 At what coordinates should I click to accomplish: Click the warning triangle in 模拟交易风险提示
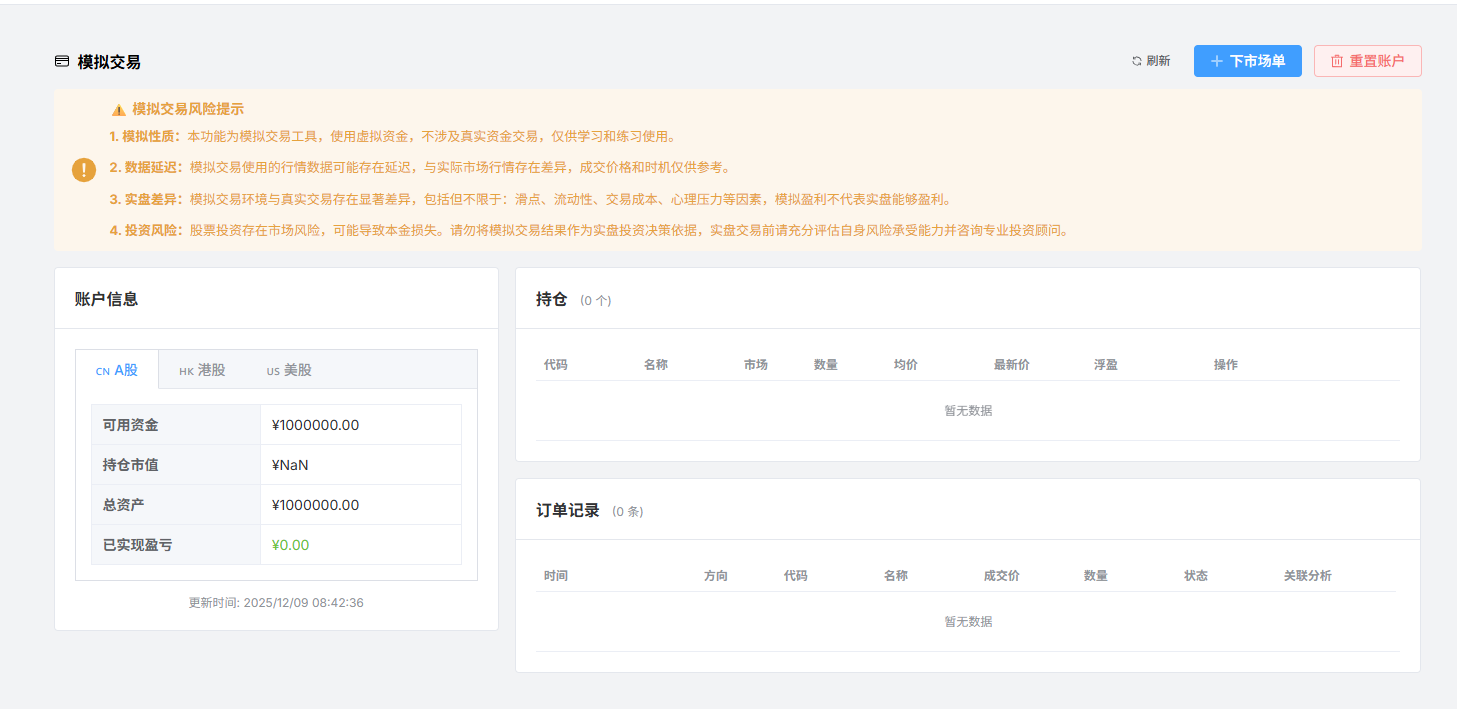click(x=116, y=108)
